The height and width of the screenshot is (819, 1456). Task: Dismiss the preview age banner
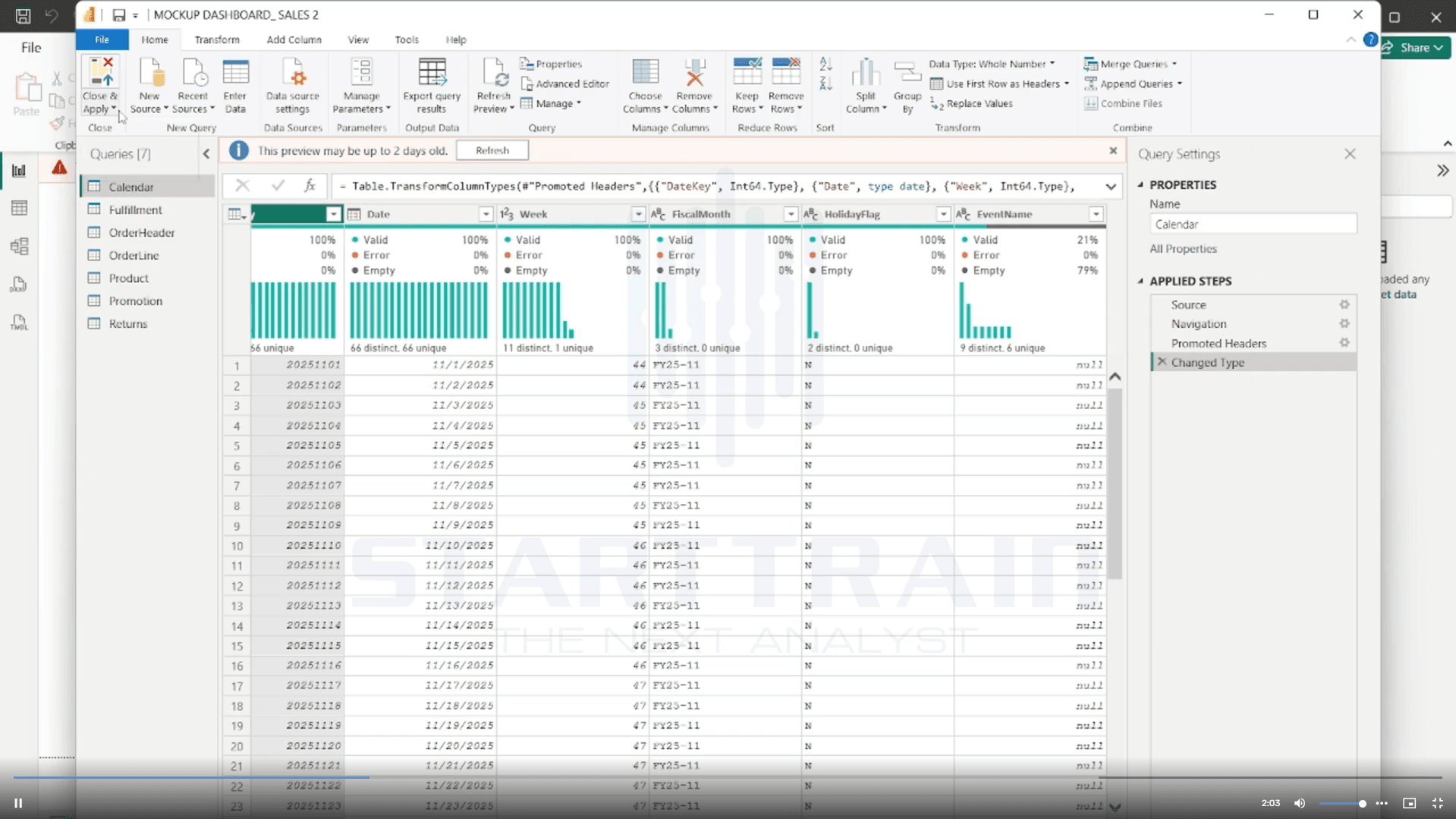pyautogui.click(x=1113, y=150)
